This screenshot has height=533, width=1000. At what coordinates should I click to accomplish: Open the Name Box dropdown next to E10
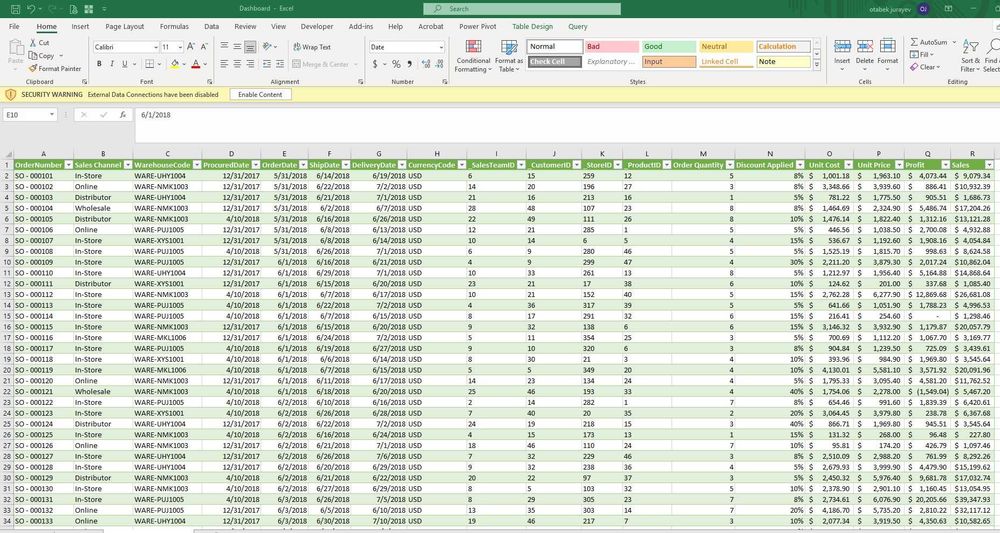(x=51, y=115)
